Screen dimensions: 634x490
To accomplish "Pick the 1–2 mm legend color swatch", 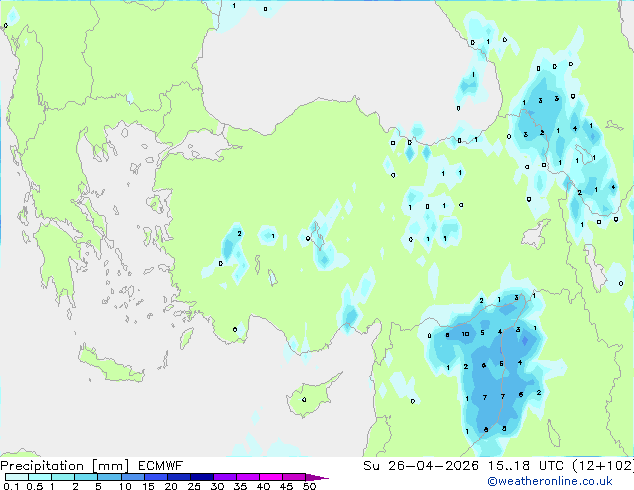I will (63, 477).
